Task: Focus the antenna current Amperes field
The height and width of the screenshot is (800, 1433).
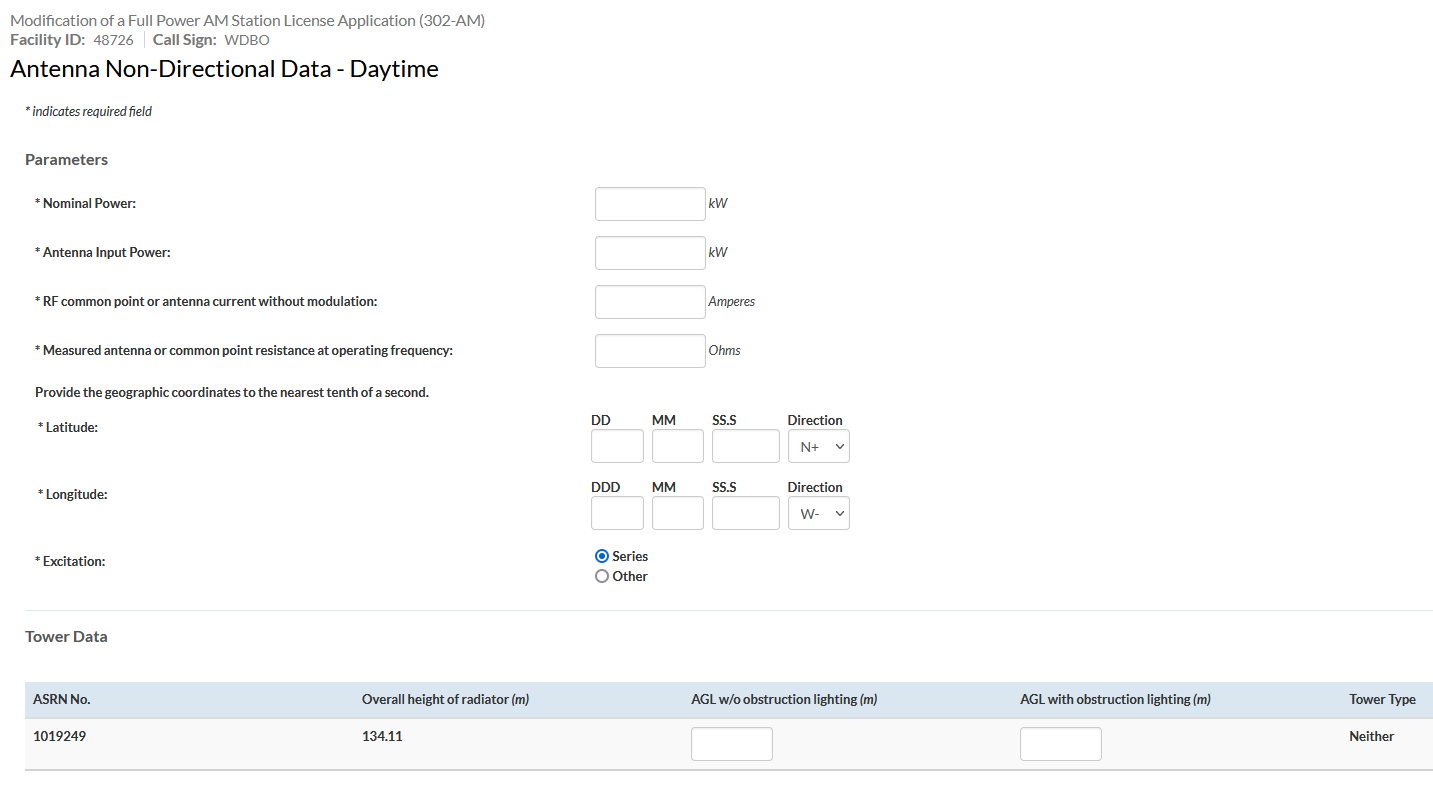Action: point(650,302)
